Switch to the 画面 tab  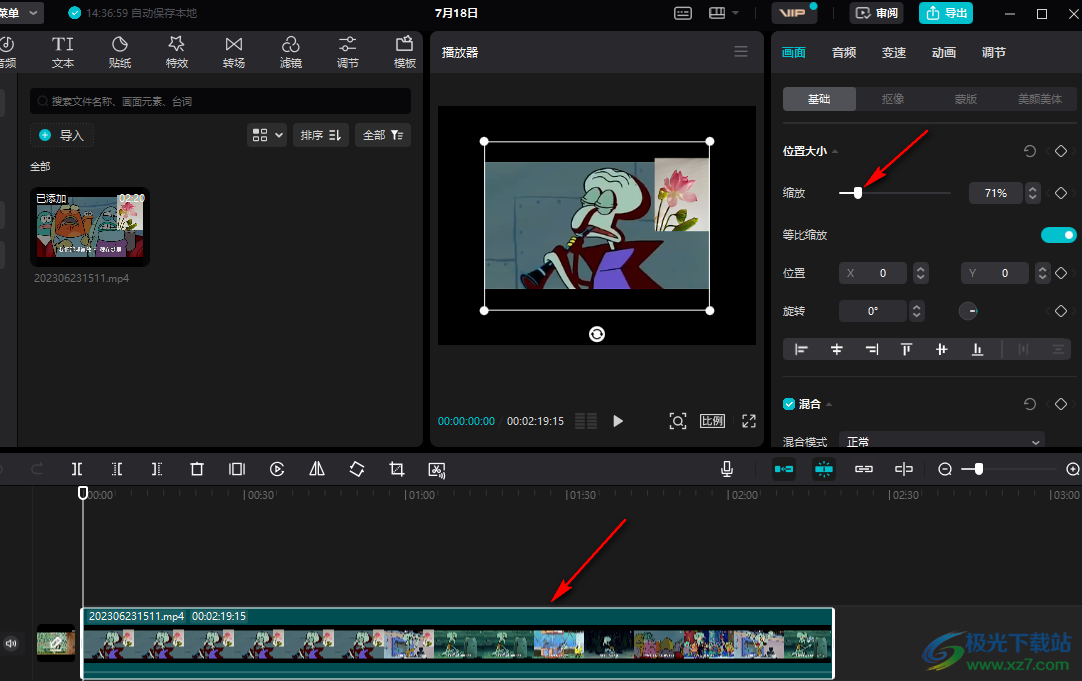tap(794, 52)
